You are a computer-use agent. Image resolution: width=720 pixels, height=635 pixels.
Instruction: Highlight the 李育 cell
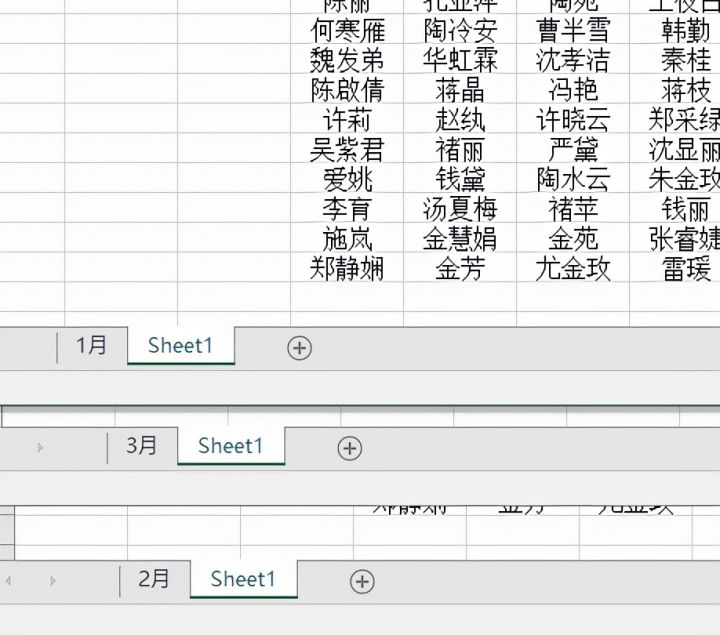pyautogui.click(x=347, y=209)
